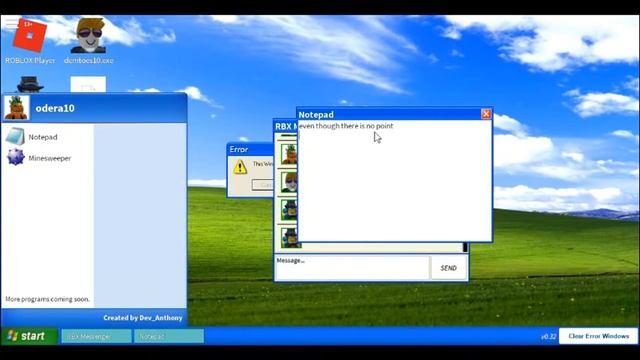The width and height of the screenshot is (640, 360).
Task: Click the v0.32 version label on the taskbar
Action: tap(549, 336)
